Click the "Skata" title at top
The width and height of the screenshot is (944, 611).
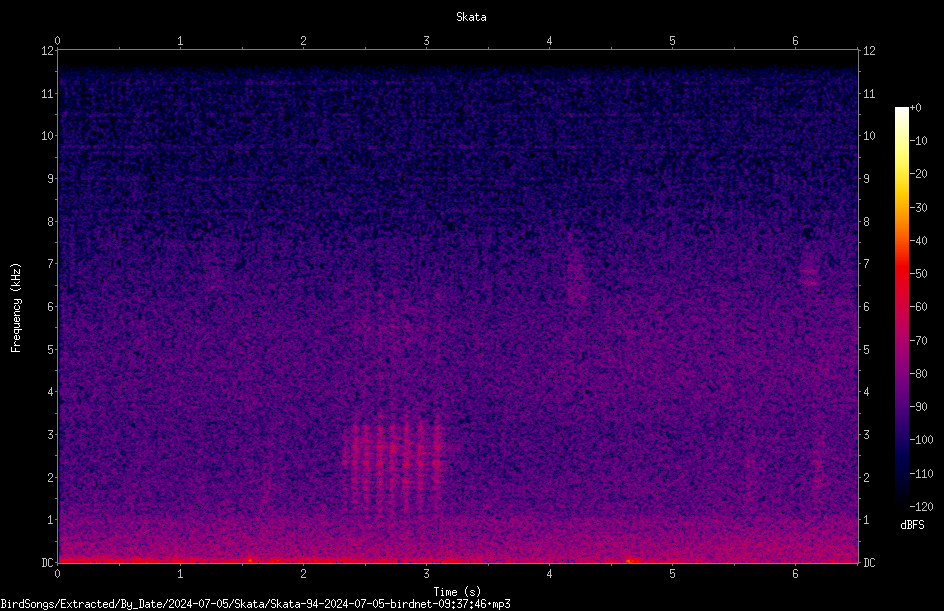pos(471,17)
